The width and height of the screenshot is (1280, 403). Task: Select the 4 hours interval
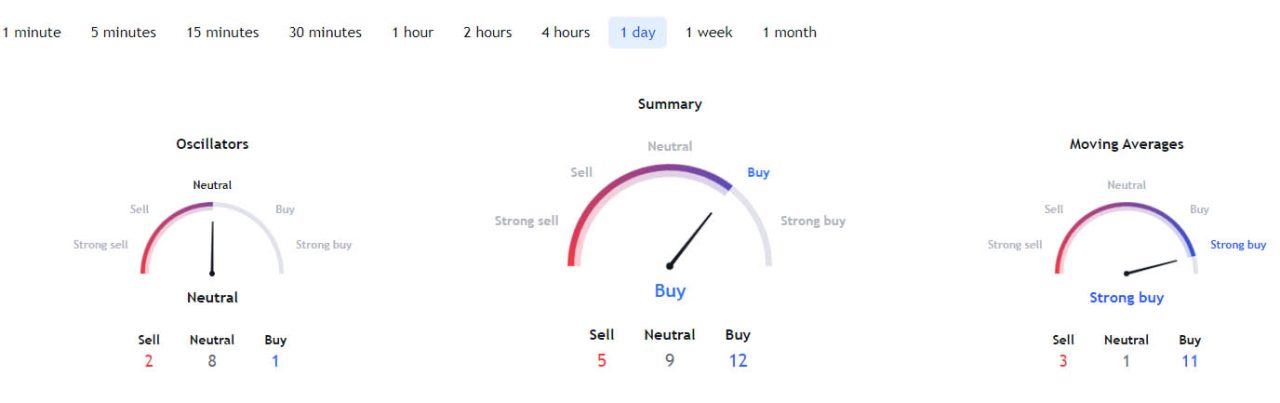(566, 32)
